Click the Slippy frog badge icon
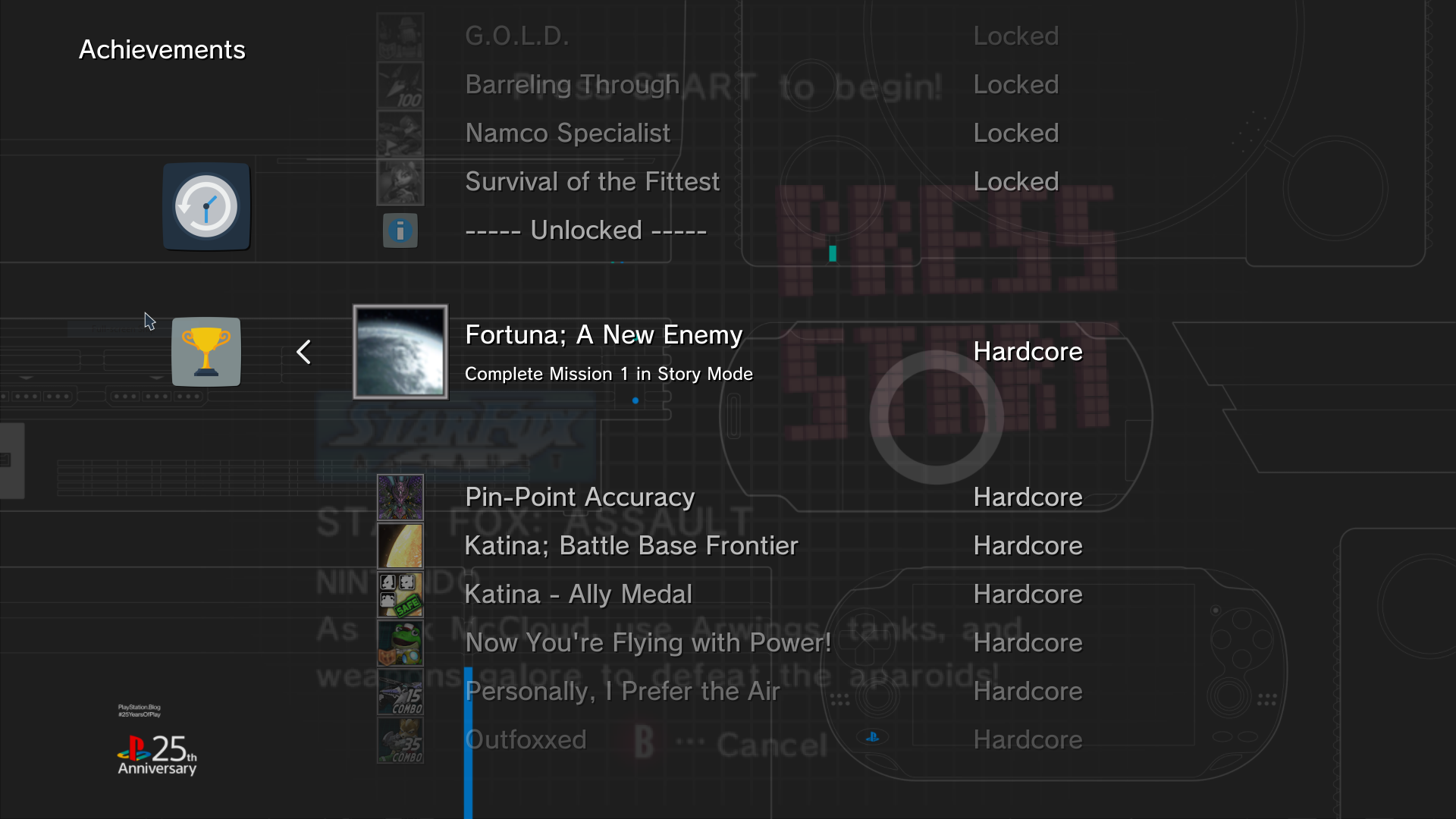 (x=400, y=643)
